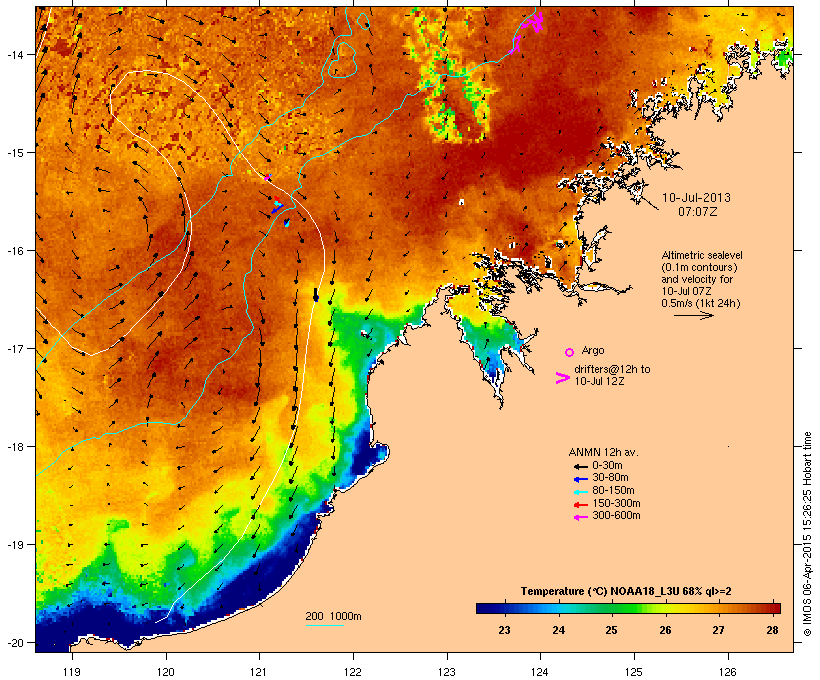Click the 120 longitude axis label
Viewport: 820px width, 680px height.
(166, 672)
